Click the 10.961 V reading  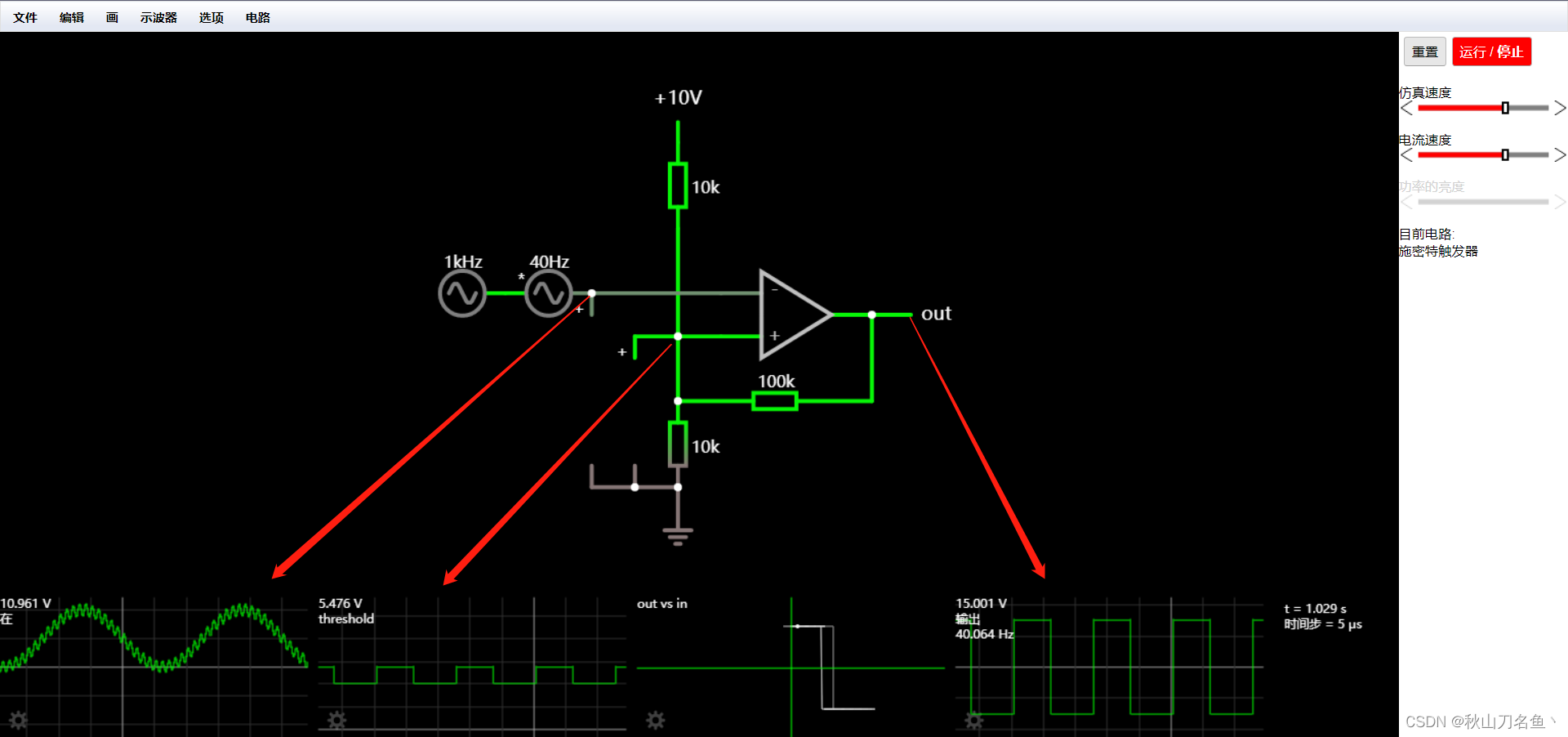tap(25, 604)
